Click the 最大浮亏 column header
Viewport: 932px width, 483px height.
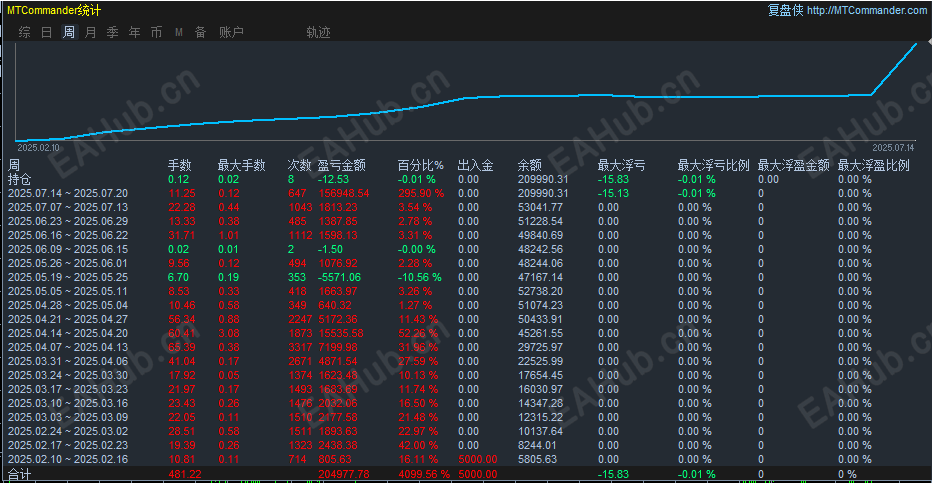[621, 165]
